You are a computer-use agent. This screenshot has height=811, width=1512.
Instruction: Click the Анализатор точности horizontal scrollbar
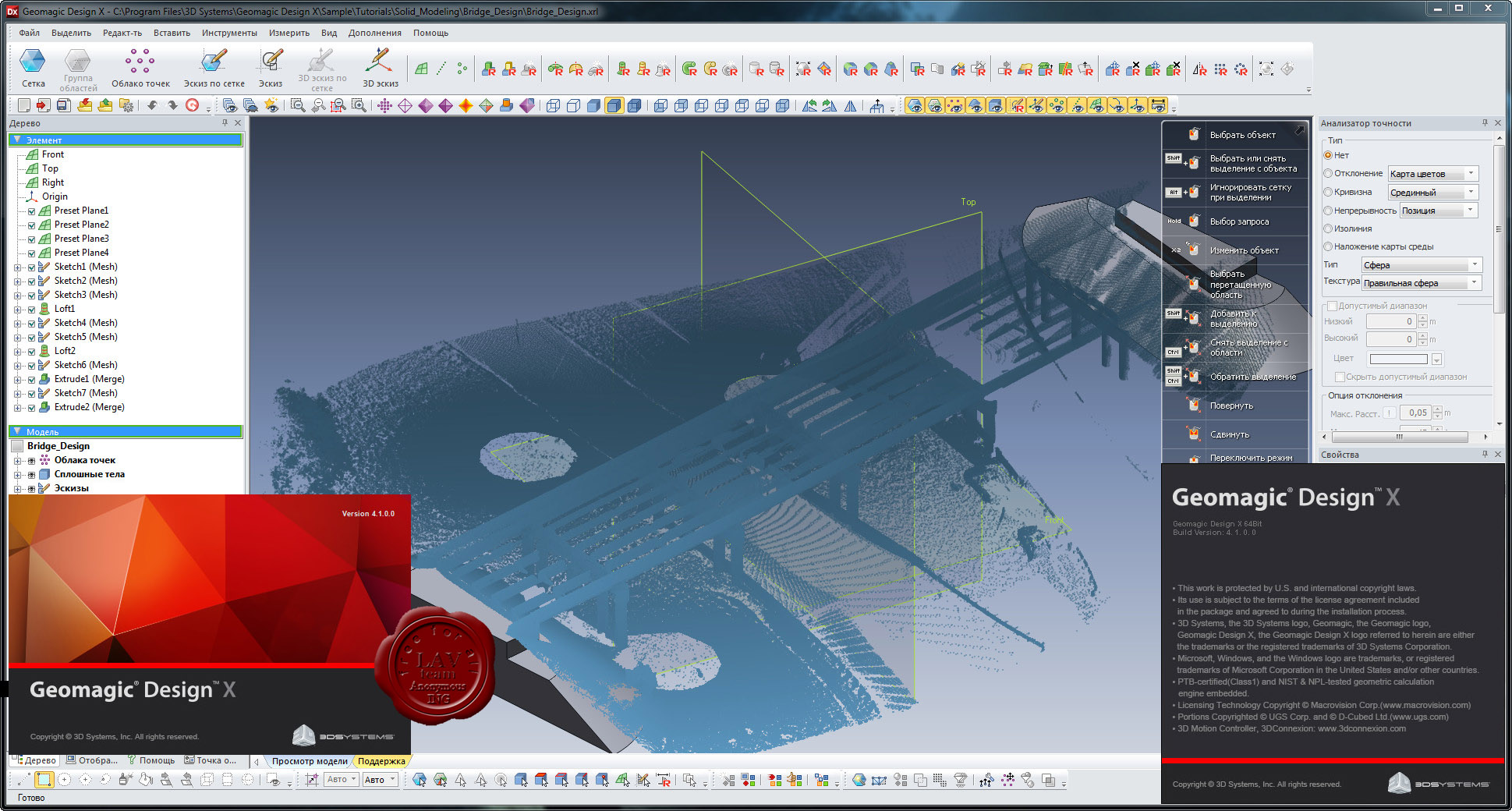tap(1398, 437)
